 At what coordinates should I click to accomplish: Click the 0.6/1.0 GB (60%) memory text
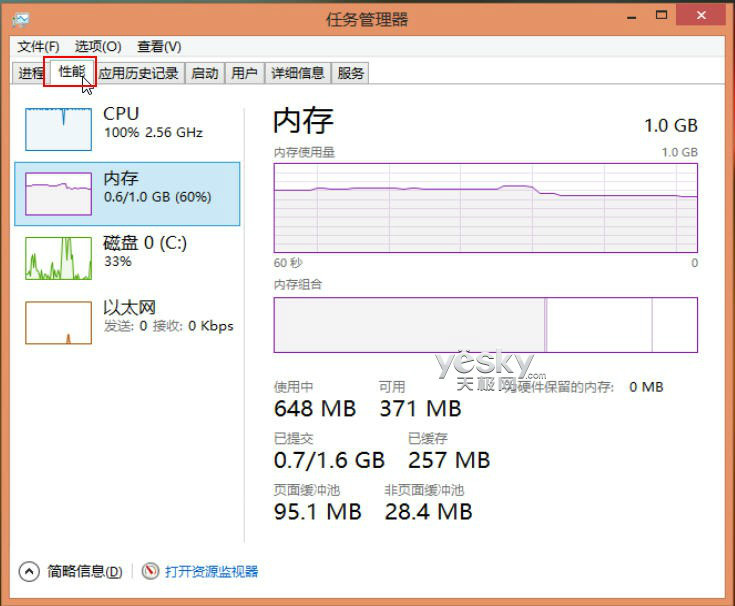tap(158, 197)
